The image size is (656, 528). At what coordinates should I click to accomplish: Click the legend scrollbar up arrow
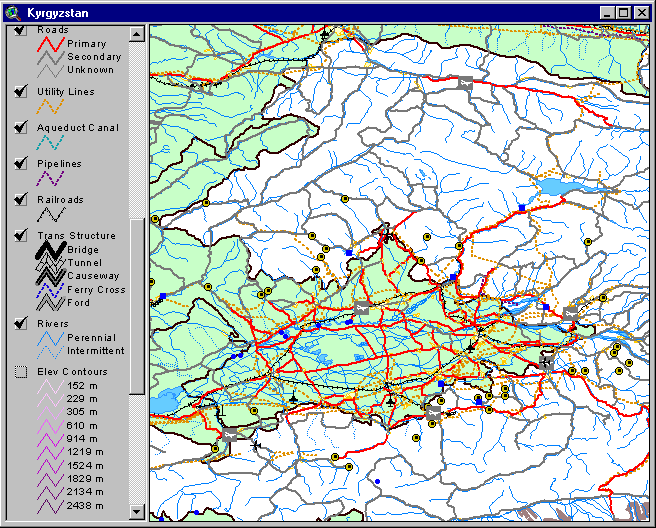click(136, 33)
